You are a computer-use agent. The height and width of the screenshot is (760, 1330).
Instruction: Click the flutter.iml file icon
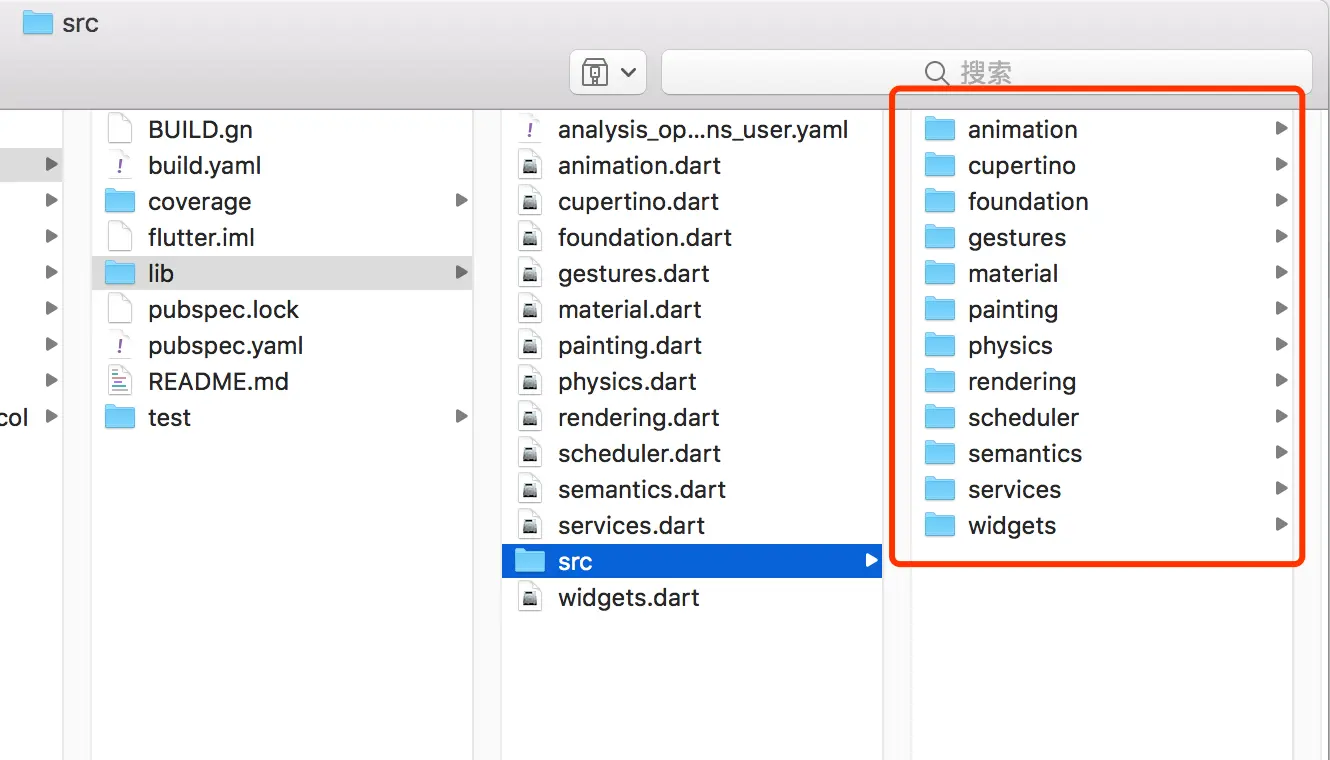click(x=120, y=237)
